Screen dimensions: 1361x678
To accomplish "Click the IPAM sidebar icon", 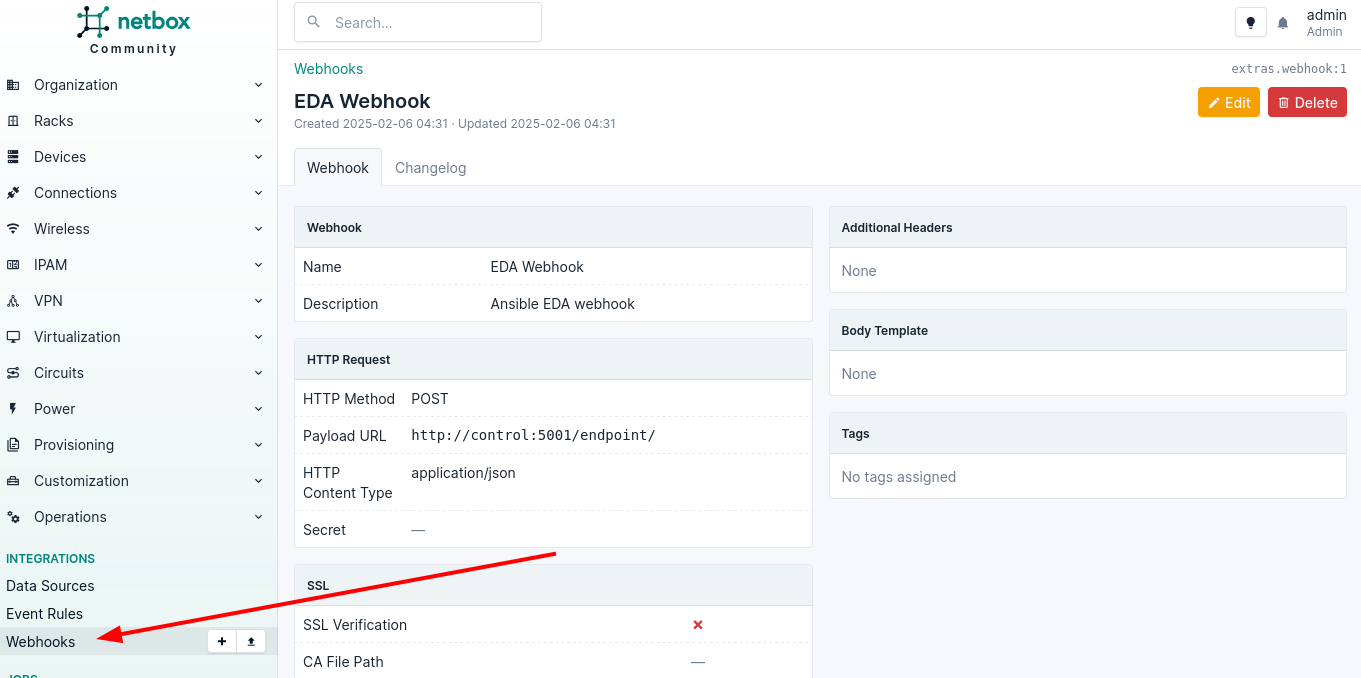I will [x=13, y=265].
